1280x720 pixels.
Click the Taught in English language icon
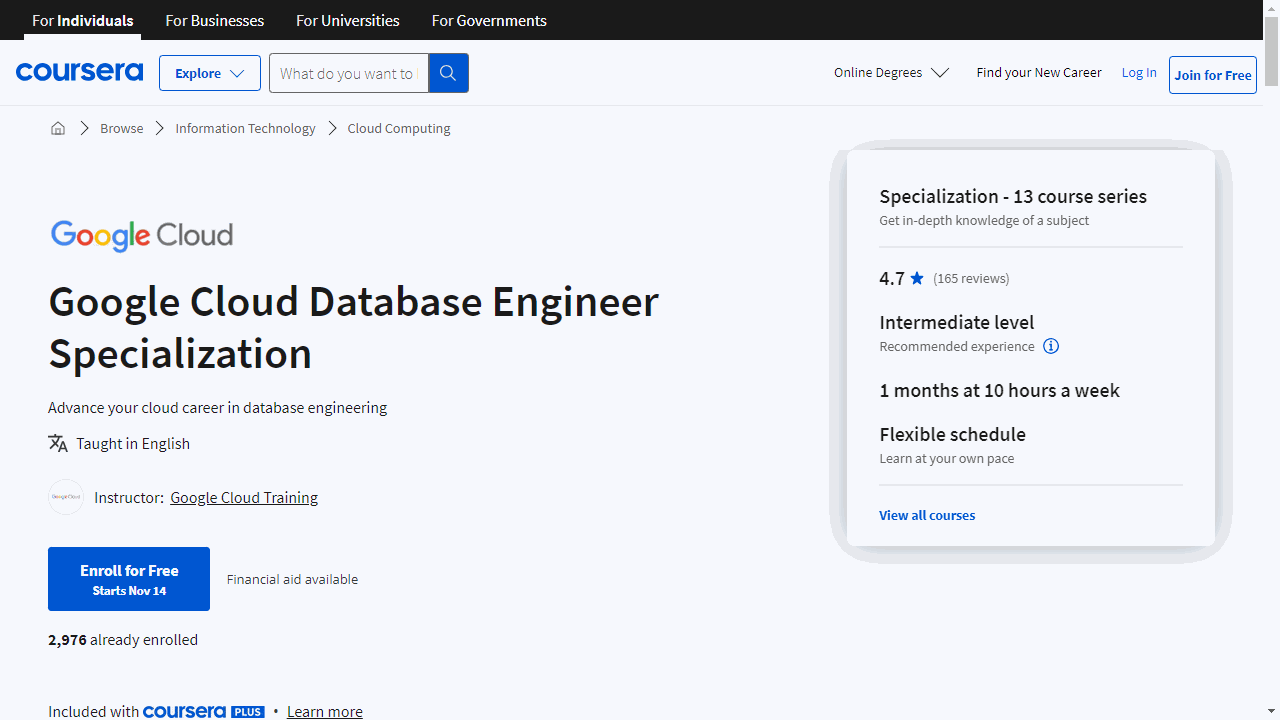[x=58, y=443]
